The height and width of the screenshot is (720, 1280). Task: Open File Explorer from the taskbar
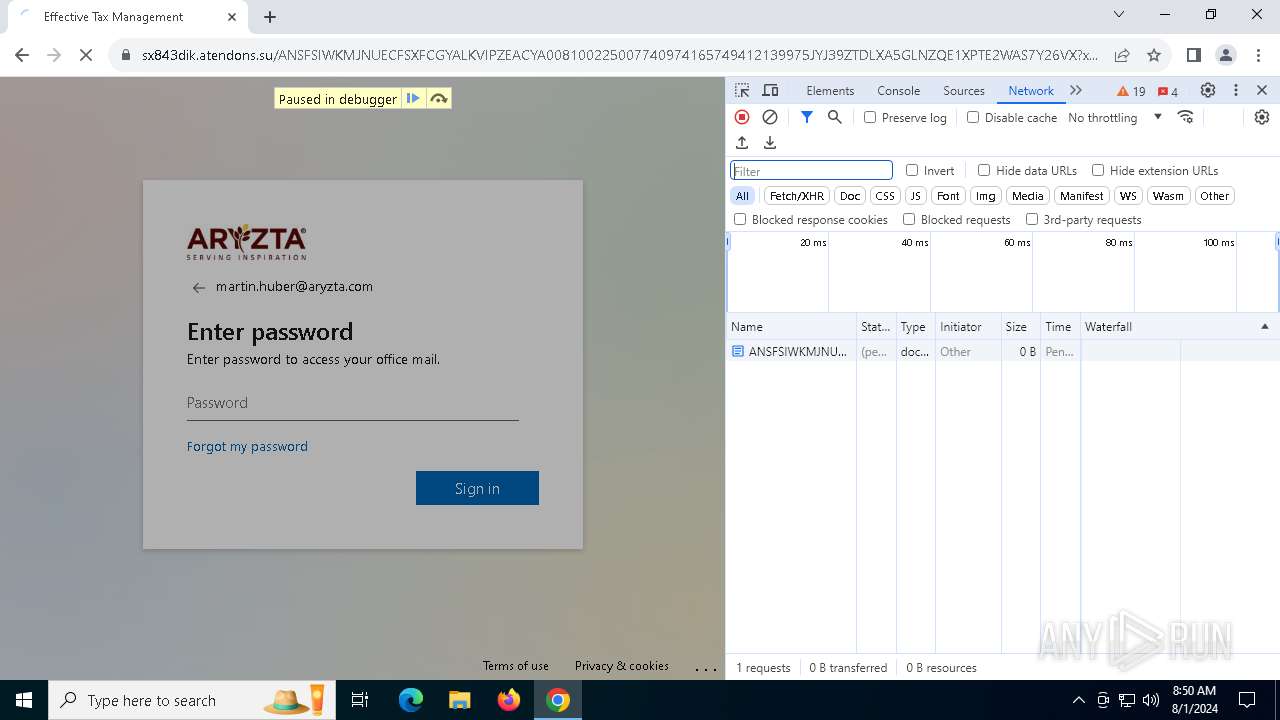click(x=459, y=700)
